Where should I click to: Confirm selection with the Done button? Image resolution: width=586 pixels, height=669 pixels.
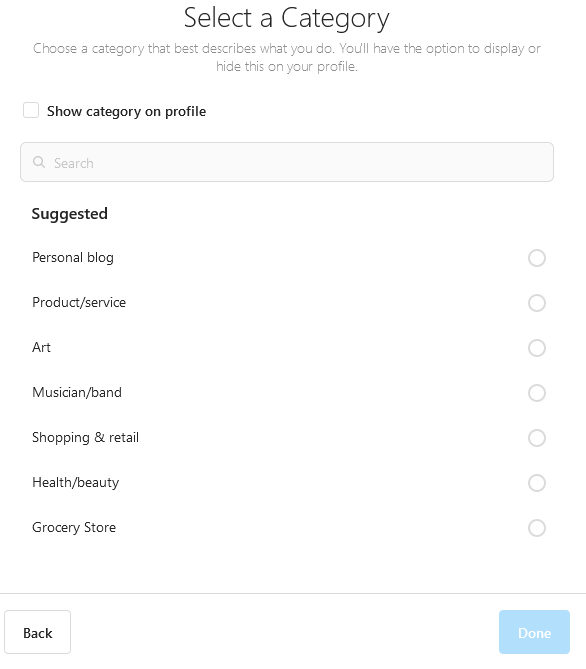click(534, 632)
